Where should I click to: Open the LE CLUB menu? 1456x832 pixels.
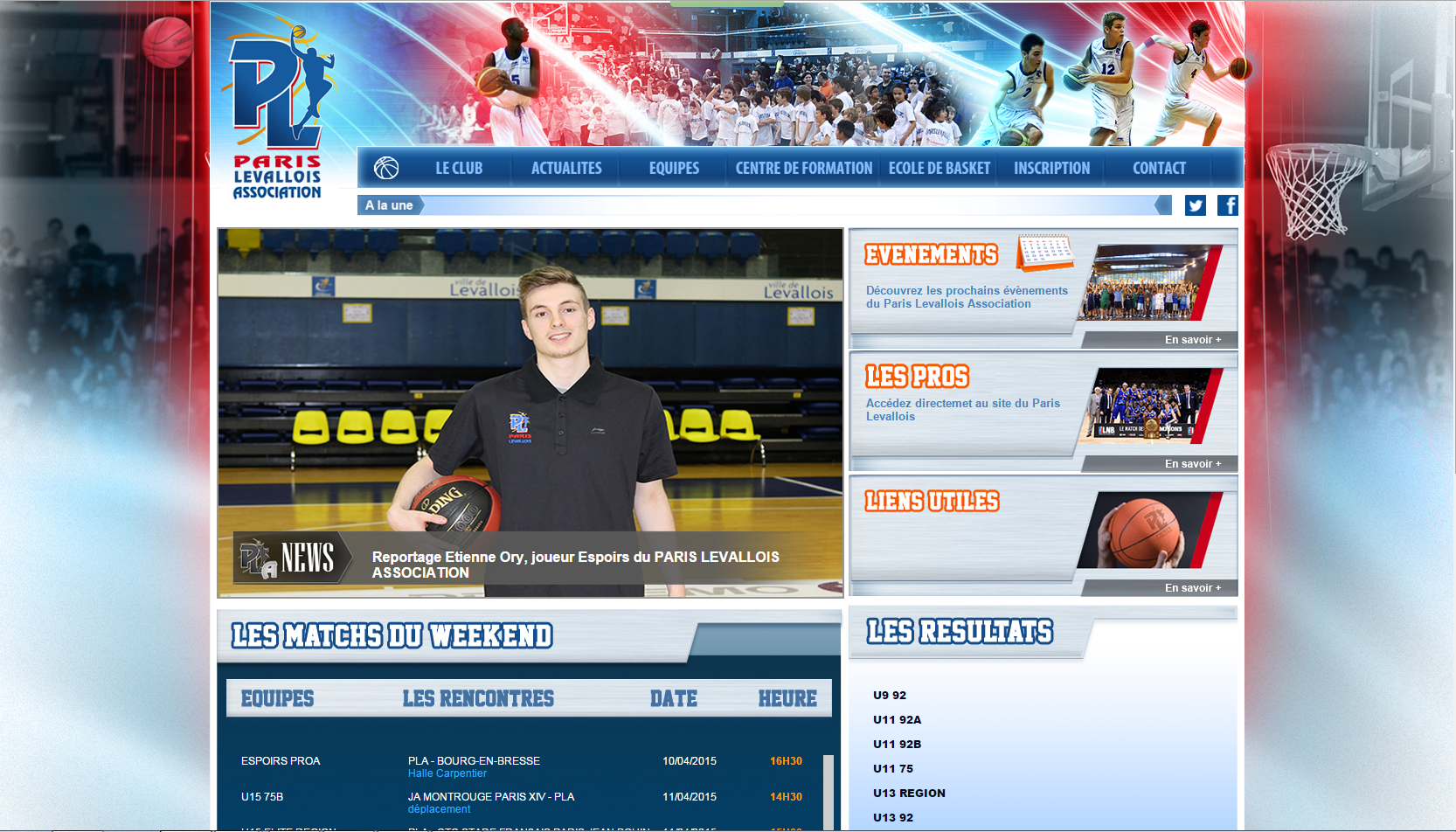[459, 168]
